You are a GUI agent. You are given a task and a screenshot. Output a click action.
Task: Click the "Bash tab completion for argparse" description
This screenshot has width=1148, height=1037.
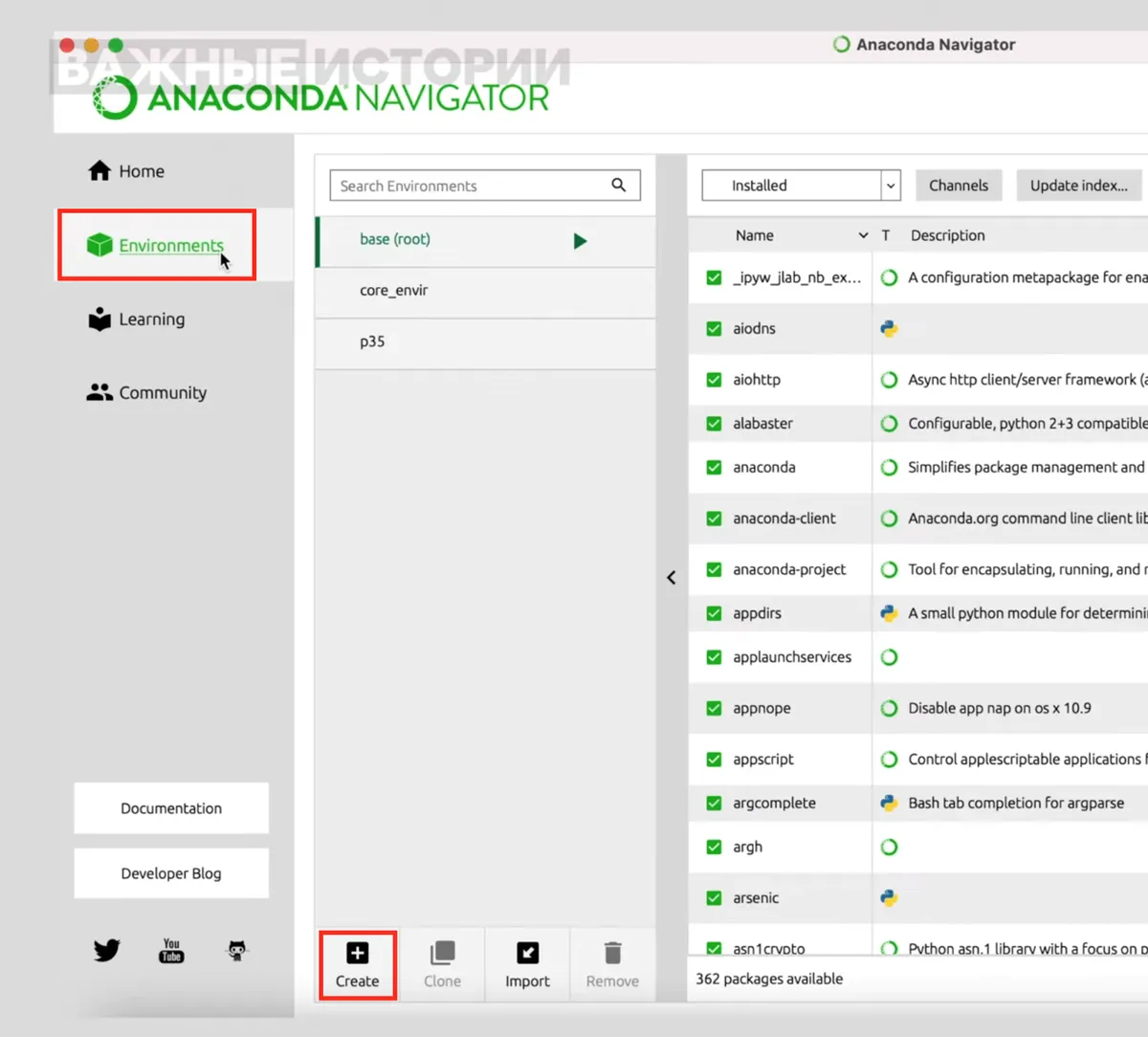pyautogui.click(x=1016, y=804)
